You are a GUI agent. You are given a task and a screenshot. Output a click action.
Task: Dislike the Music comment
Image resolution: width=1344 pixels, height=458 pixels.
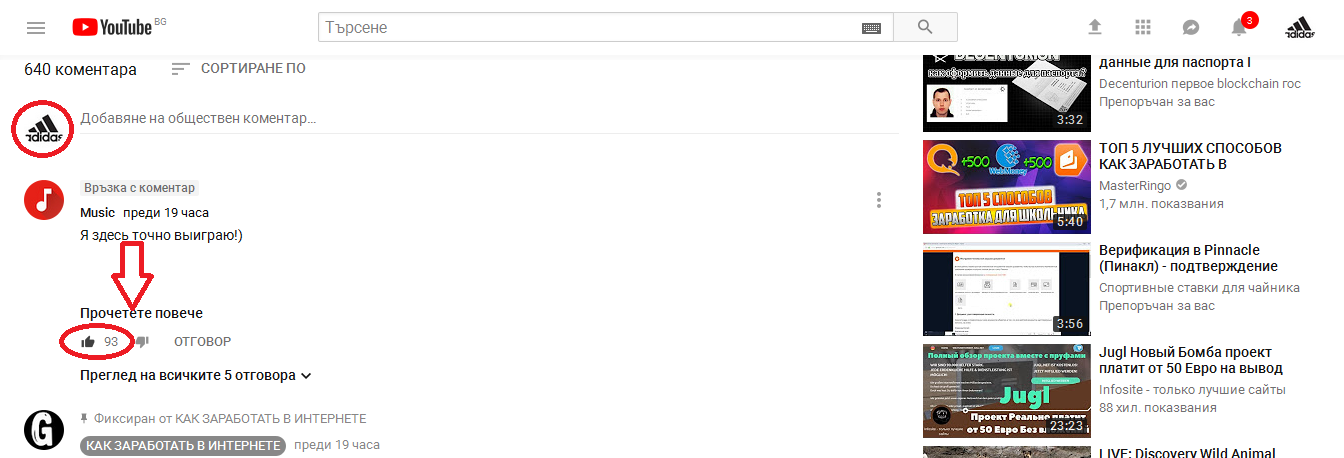142,342
